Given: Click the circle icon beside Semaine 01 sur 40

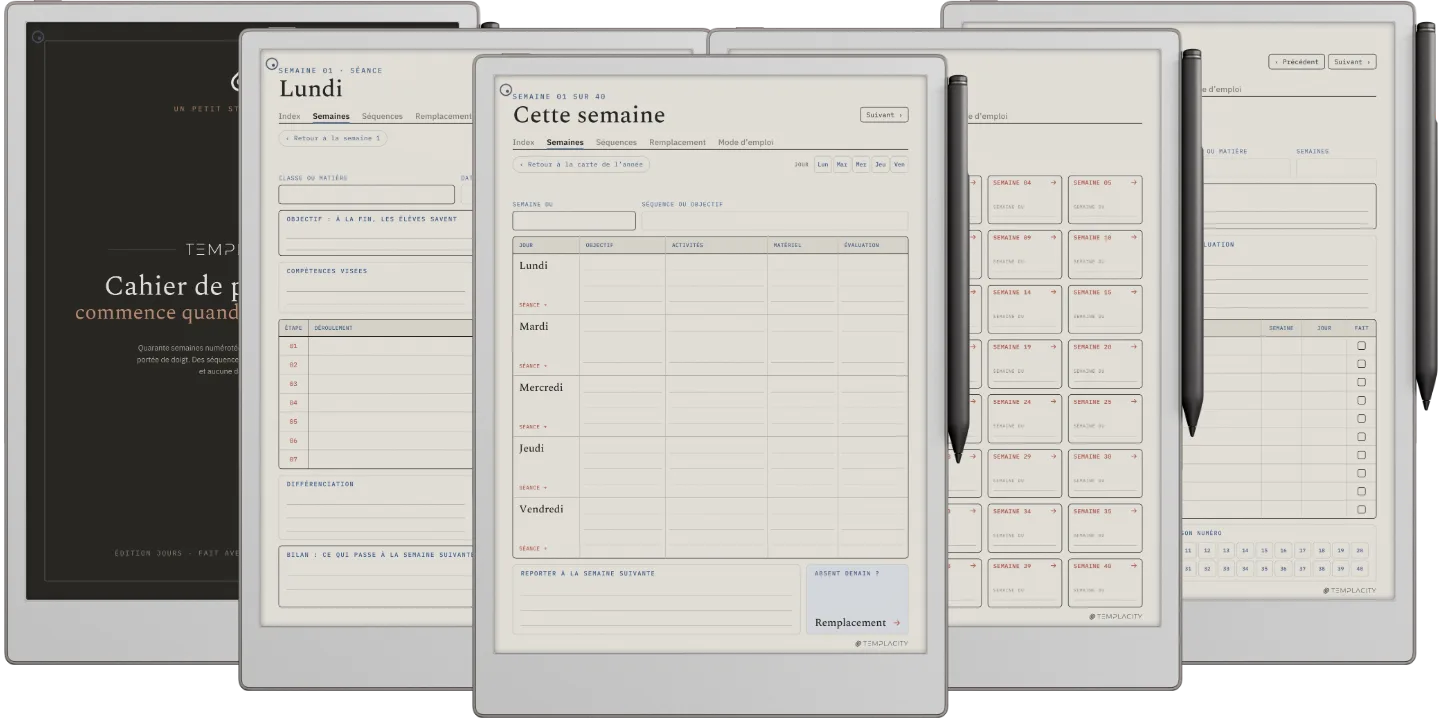Looking at the screenshot, I should 506,89.
